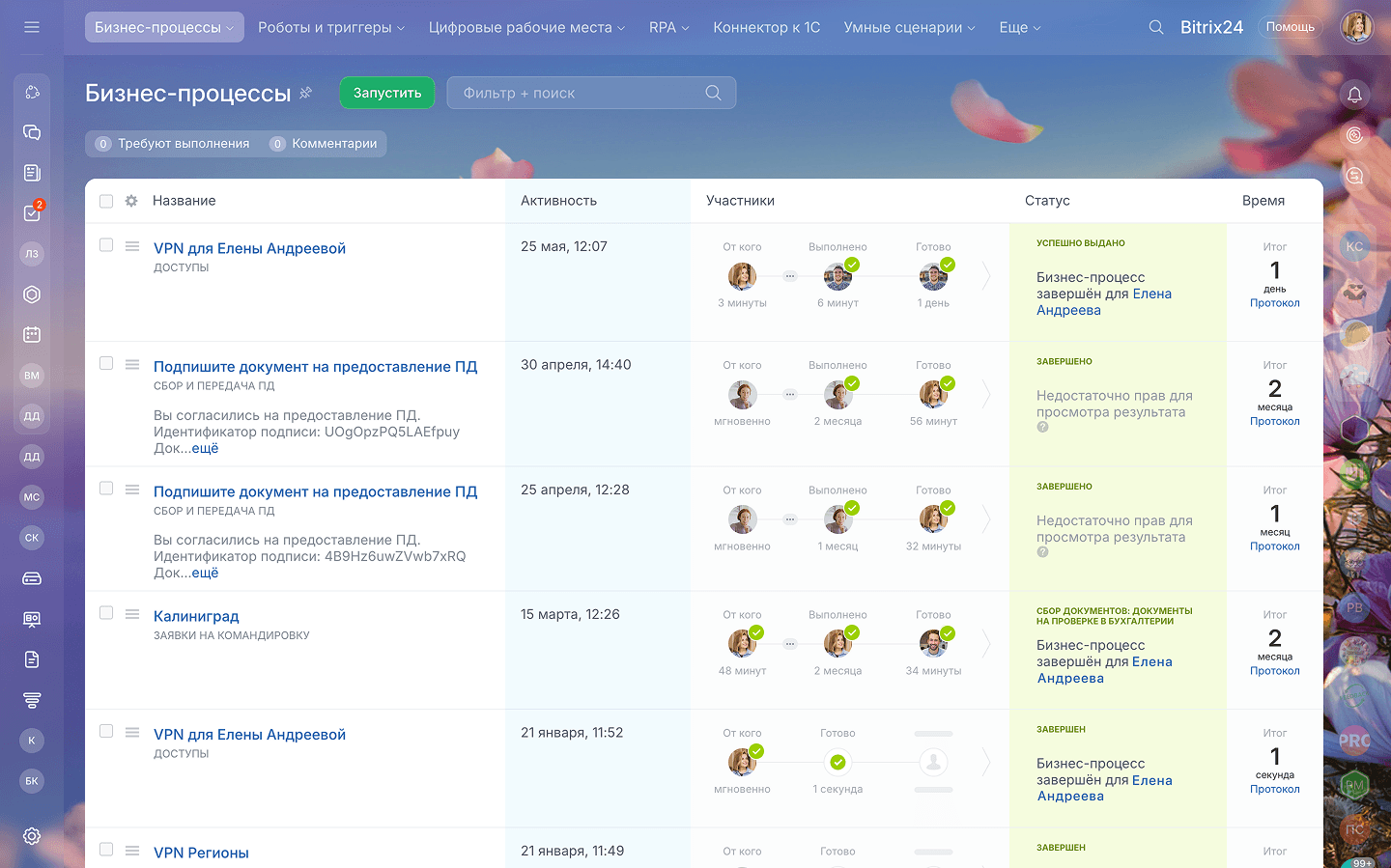The width and height of the screenshot is (1391, 868).
Task: Show more text via ещё in 30 апреля row
Action: tap(205, 448)
